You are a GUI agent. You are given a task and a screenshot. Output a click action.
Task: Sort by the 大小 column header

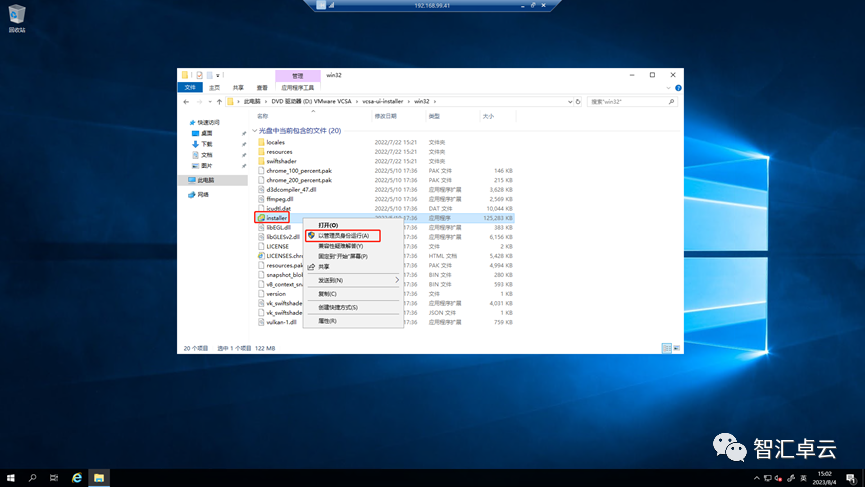tap(488, 116)
